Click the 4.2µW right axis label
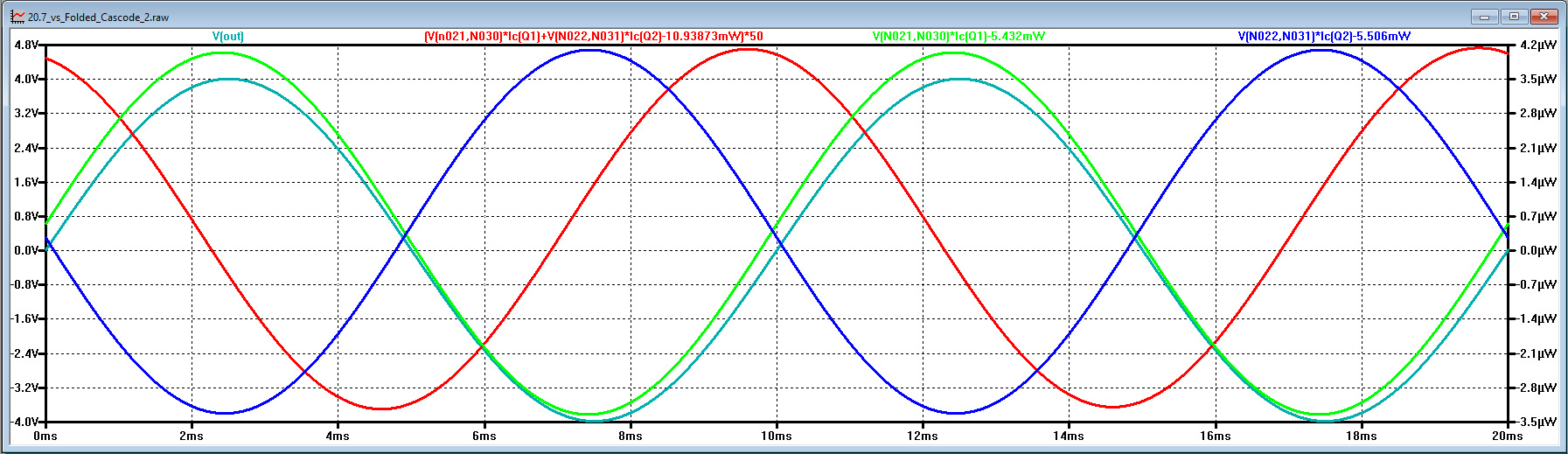 (x=1538, y=45)
